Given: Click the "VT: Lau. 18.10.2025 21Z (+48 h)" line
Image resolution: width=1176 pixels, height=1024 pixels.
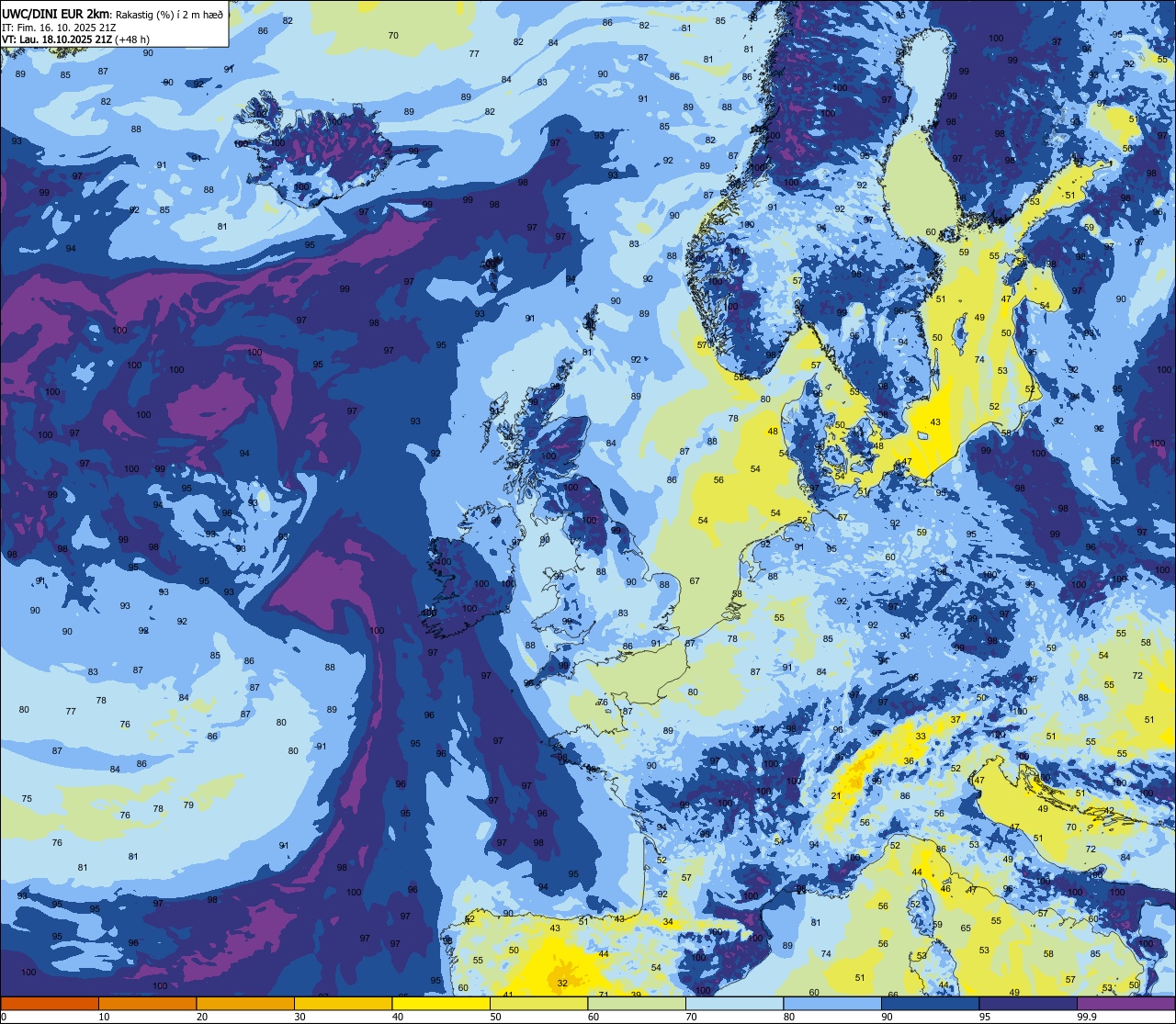Looking at the screenshot, I should click(75, 39).
